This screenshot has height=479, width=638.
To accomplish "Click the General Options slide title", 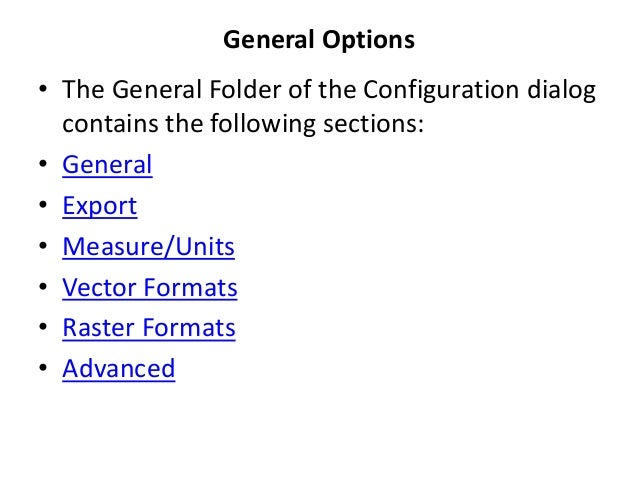I will coord(319,40).
